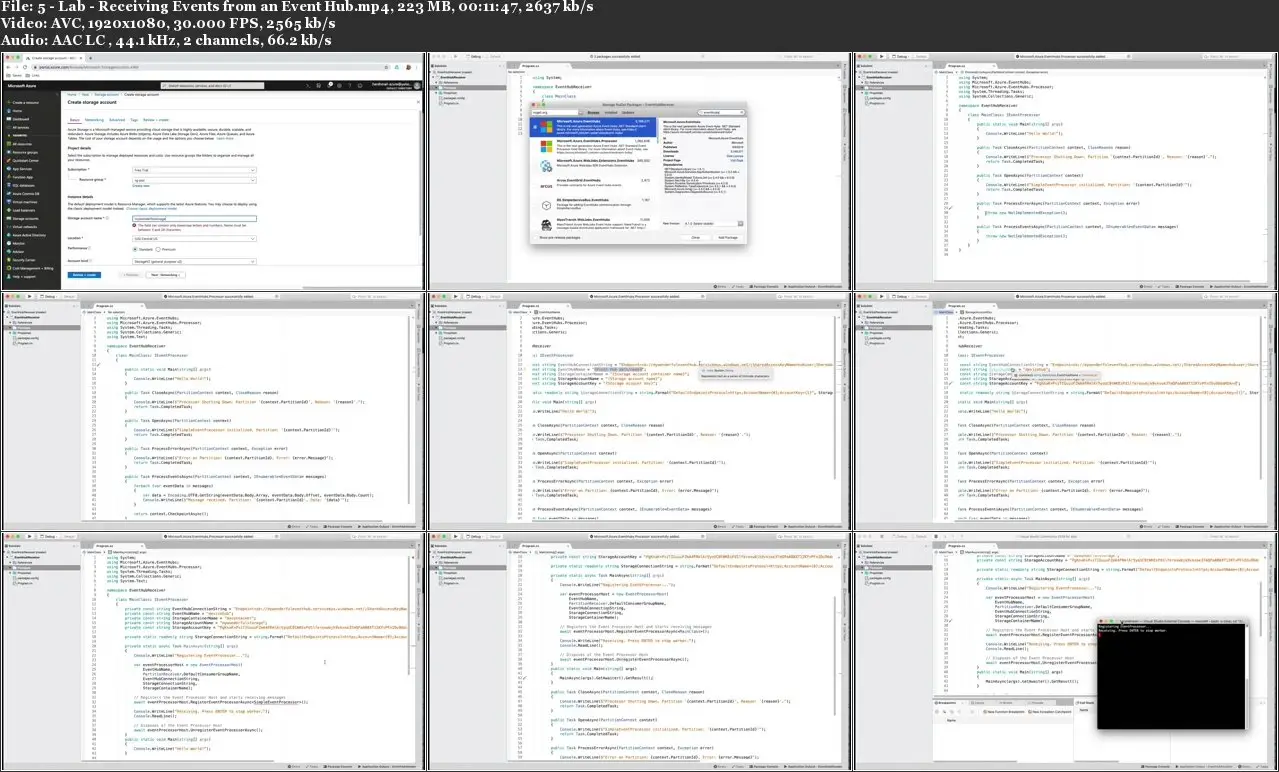Click the NuGet dialog search field
Screen dimensions: 1279x772
click(721, 112)
